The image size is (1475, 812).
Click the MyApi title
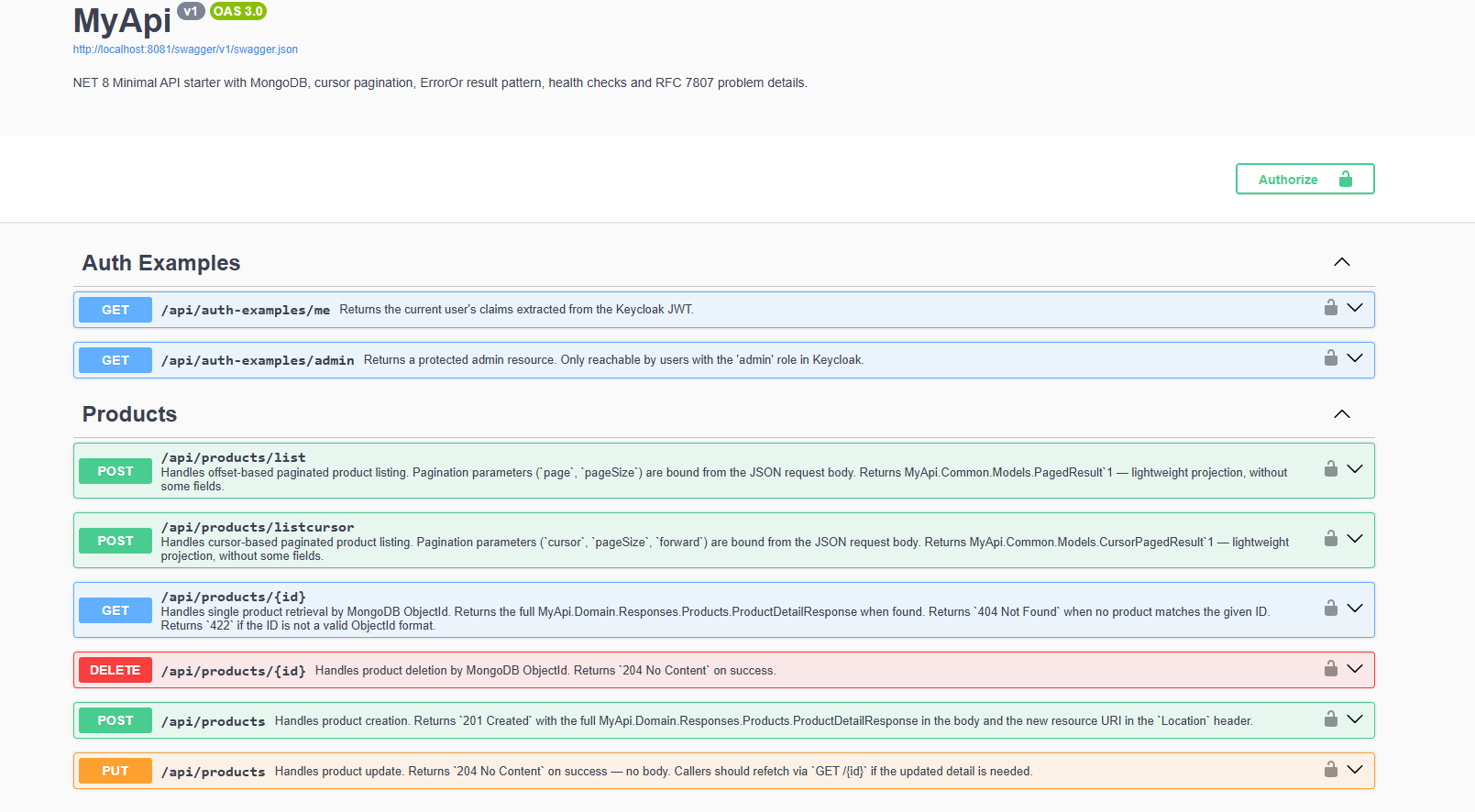click(x=122, y=20)
